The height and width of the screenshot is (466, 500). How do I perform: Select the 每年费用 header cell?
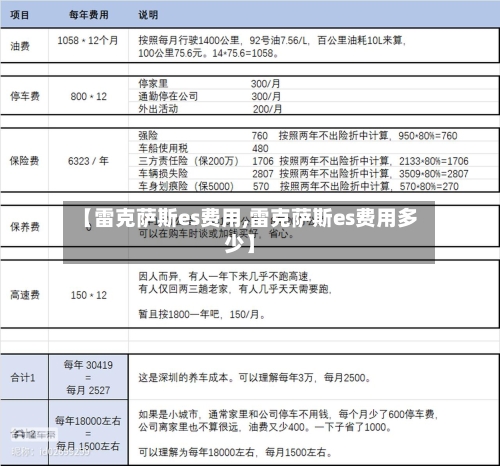click(x=88, y=15)
